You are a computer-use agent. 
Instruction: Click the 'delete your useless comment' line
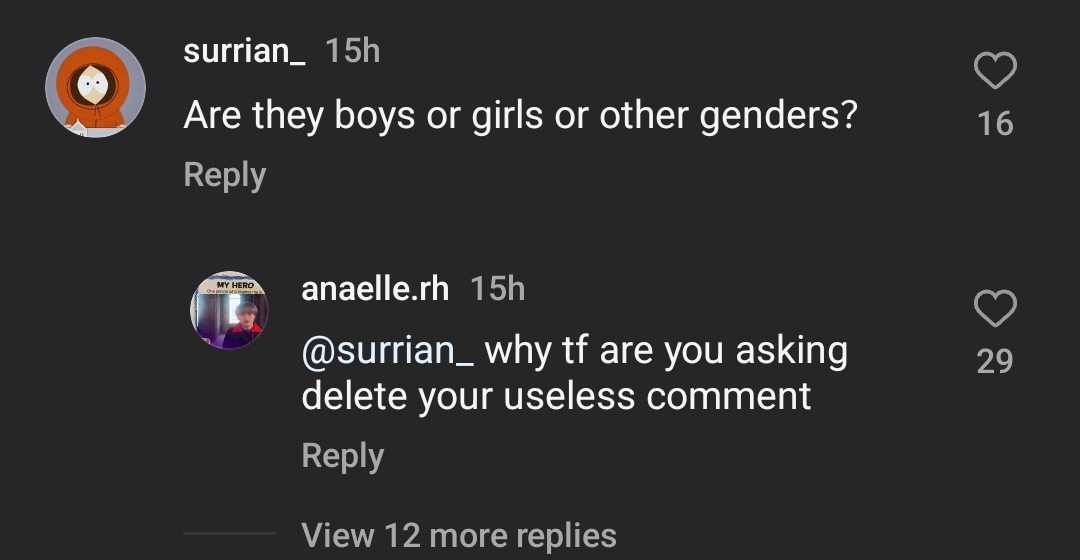(x=556, y=397)
